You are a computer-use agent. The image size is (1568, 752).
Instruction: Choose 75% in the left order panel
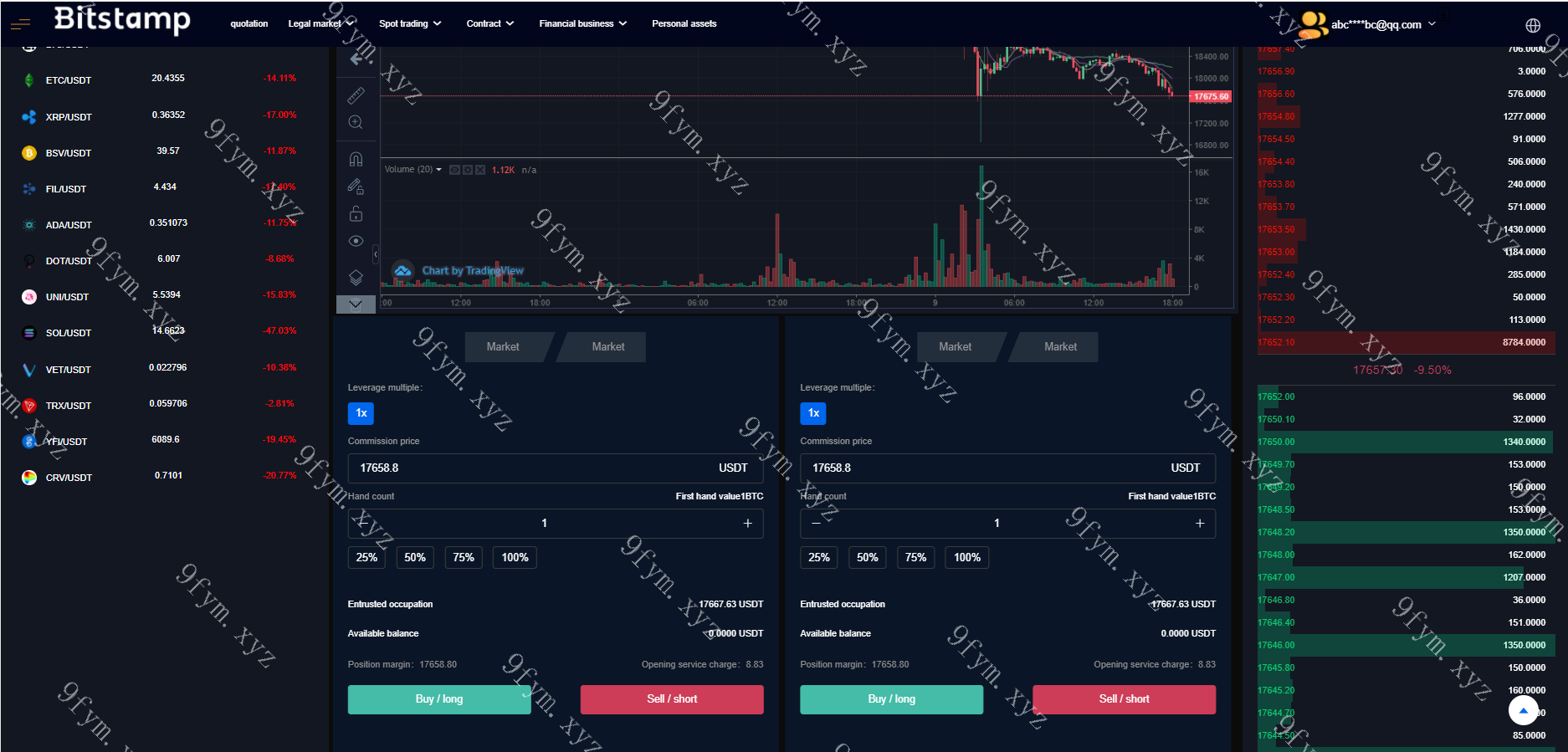(x=464, y=557)
